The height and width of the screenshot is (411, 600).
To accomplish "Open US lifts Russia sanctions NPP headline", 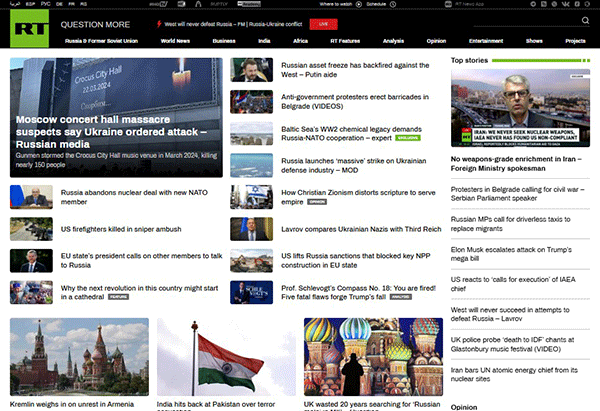I will (x=355, y=261).
